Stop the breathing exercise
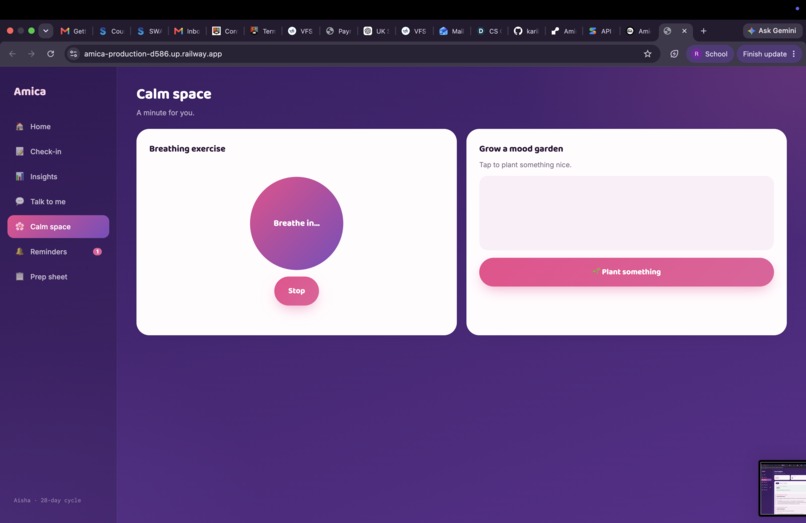 (x=297, y=291)
